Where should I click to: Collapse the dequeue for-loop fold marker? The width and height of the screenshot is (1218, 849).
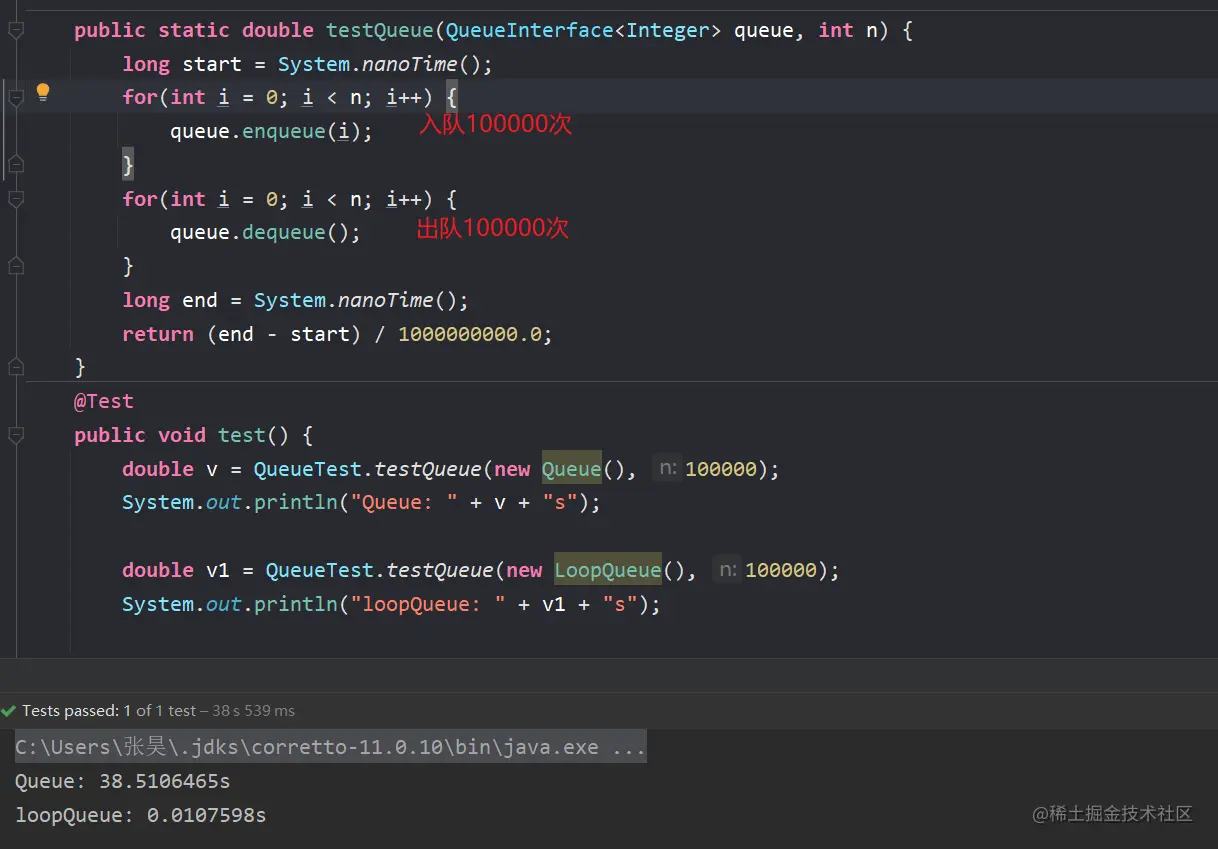pyautogui.click(x=15, y=199)
